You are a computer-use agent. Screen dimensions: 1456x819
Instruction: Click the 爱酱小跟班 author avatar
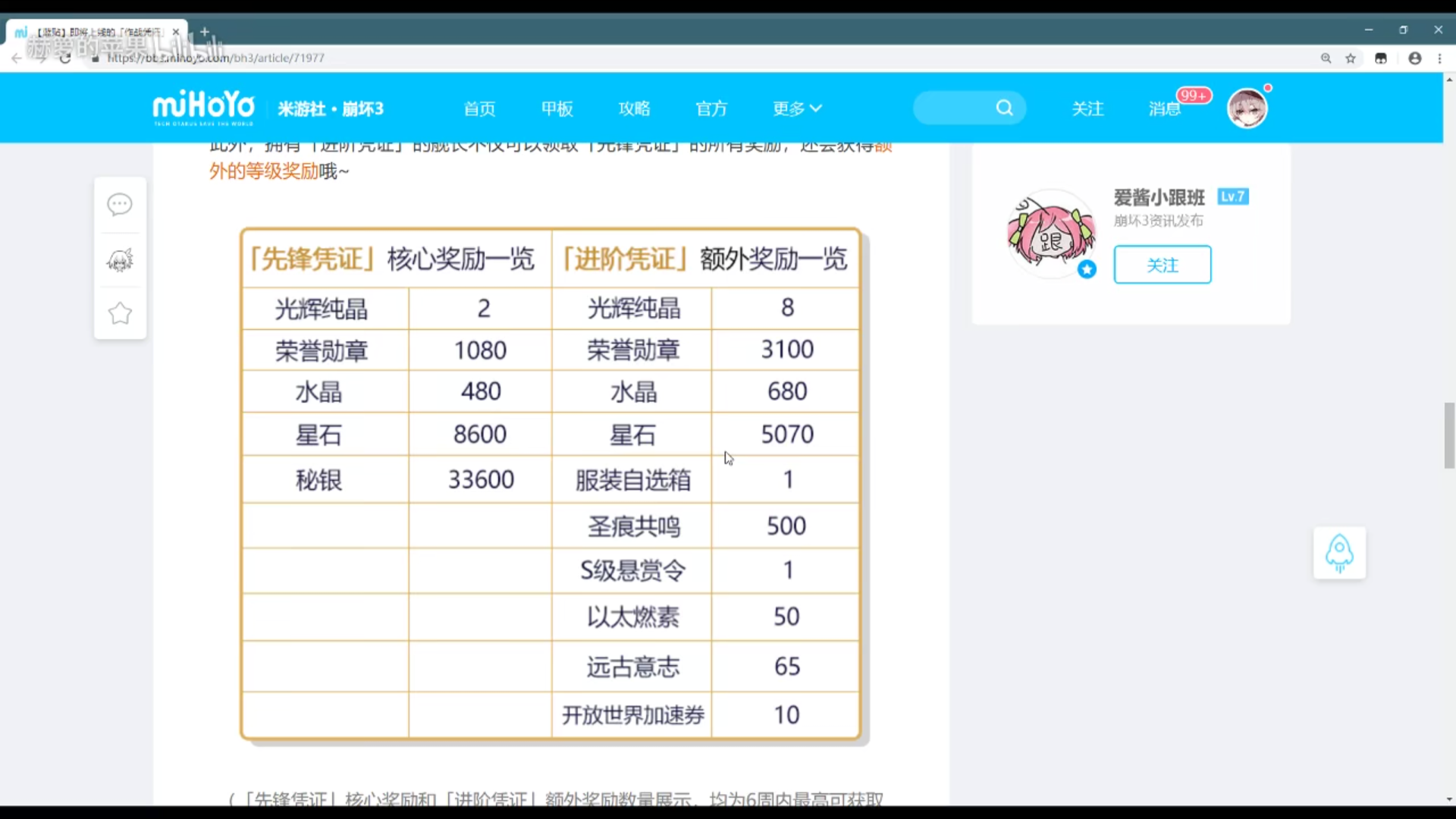(x=1051, y=234)
